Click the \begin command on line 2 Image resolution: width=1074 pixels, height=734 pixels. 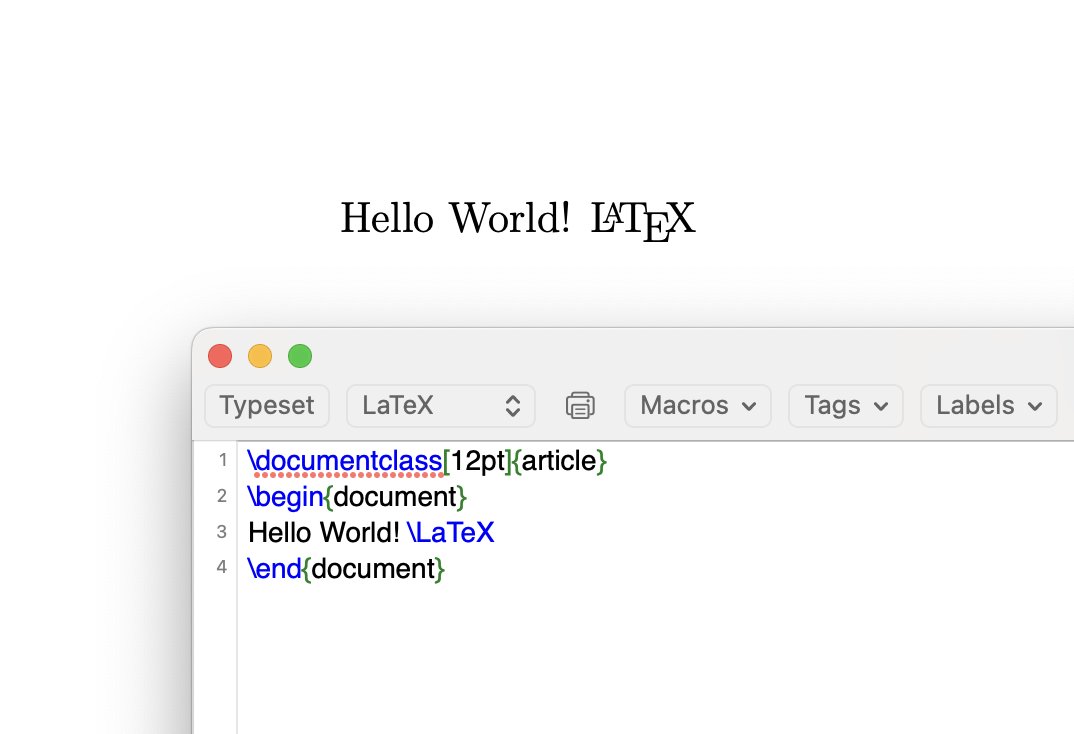(285, 497)
